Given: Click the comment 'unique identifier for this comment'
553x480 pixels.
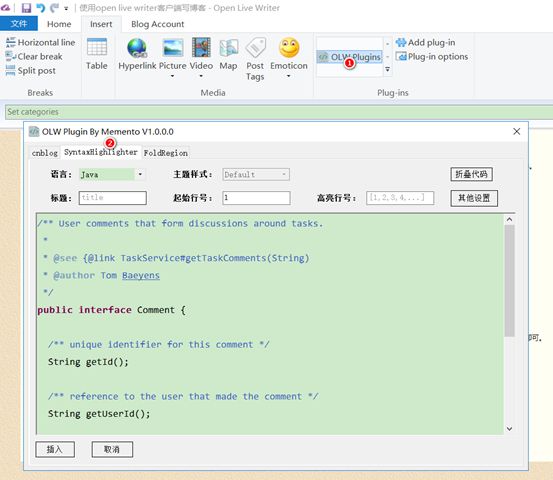Looking at the screenshot, I should [162, 345].
